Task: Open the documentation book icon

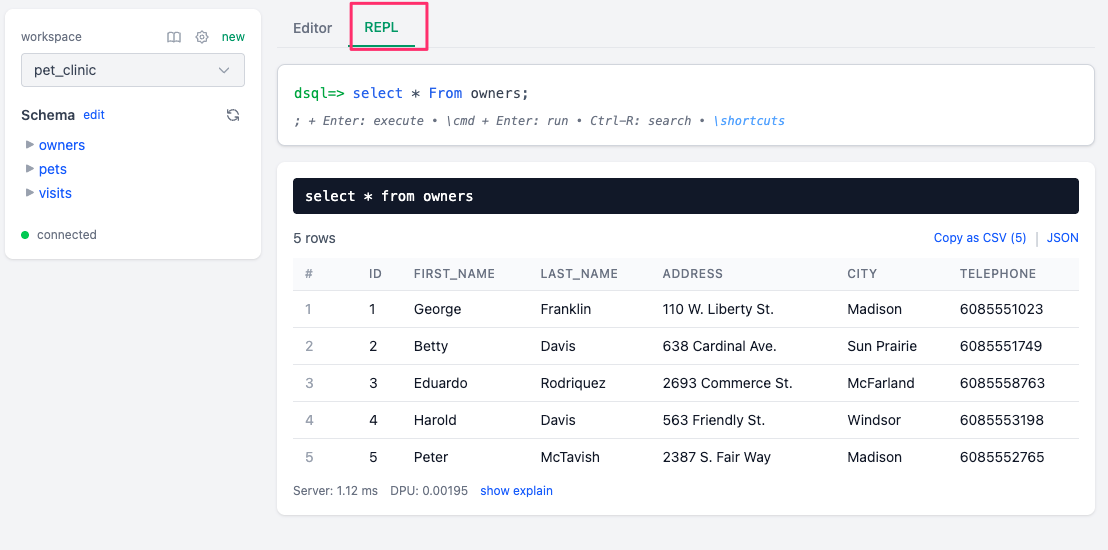Action: point(174,37)
